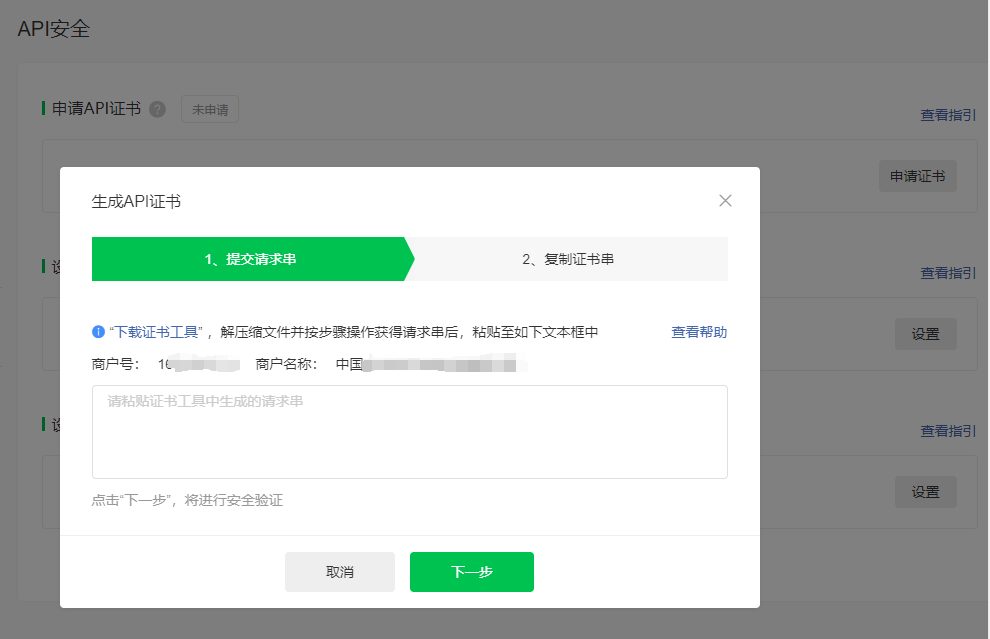The image size is (990, 639).
Task: Open 查看指引 link in 申请API证书 section
Action: click(x=948, y=115)
